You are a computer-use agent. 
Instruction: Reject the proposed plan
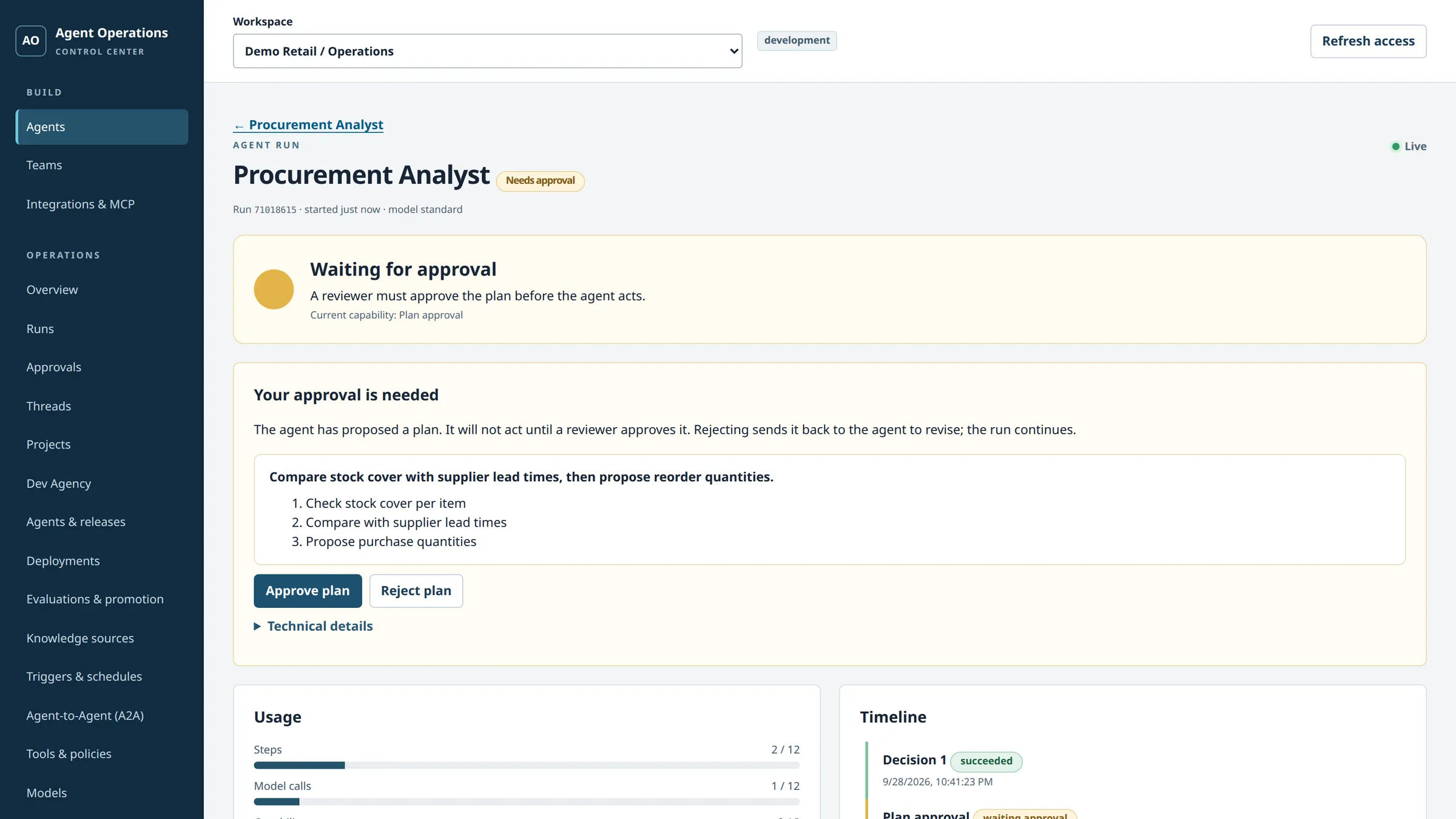pos(416,591)
